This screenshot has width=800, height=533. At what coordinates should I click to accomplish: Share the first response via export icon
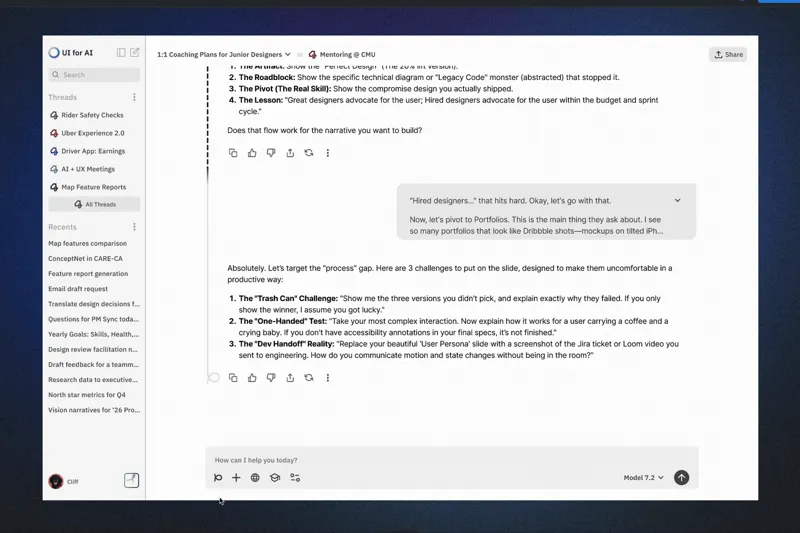point(290,153)
